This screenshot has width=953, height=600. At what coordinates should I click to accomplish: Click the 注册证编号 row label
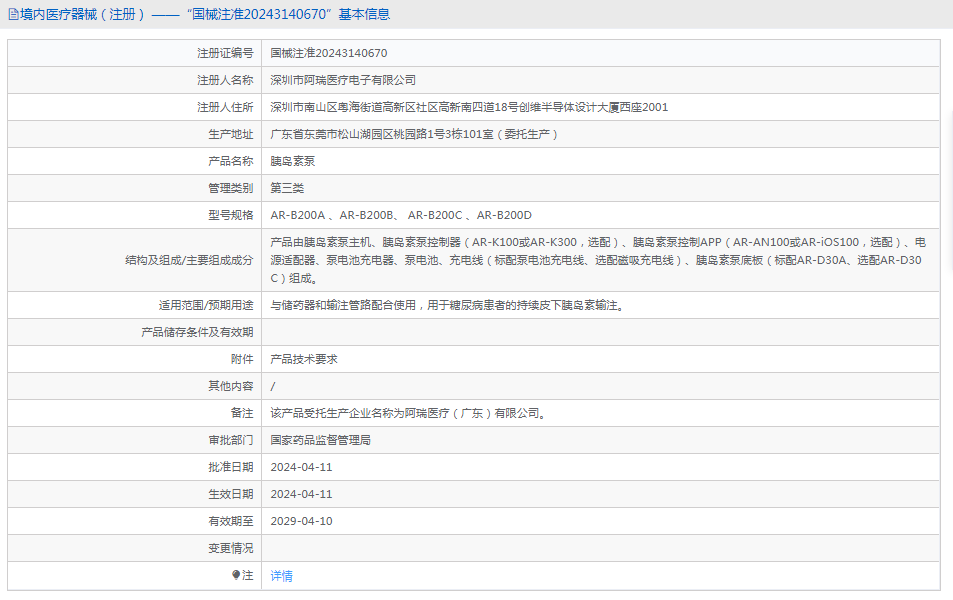click(225, 53)
